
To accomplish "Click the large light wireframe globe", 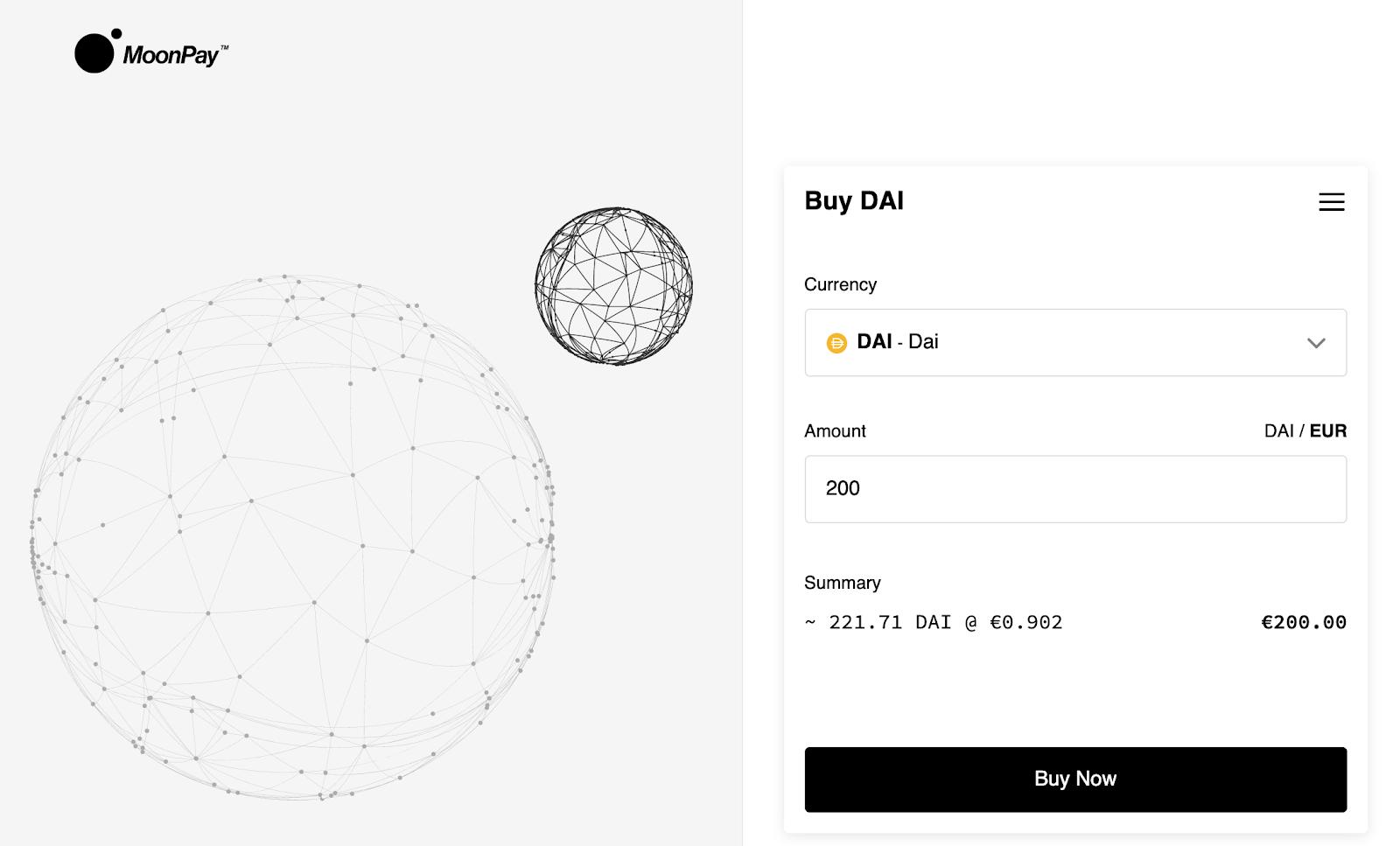I will 292,537.
